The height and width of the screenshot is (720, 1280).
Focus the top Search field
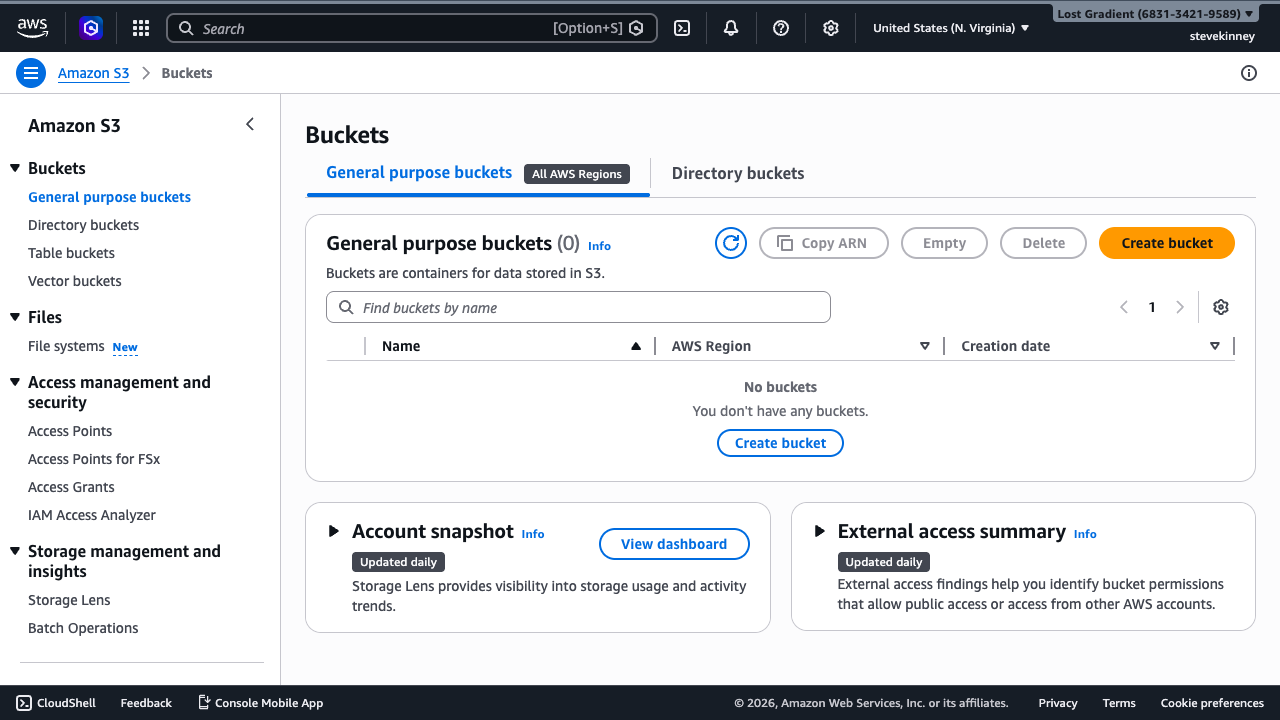pyautogui.click(x=412, y=28)
